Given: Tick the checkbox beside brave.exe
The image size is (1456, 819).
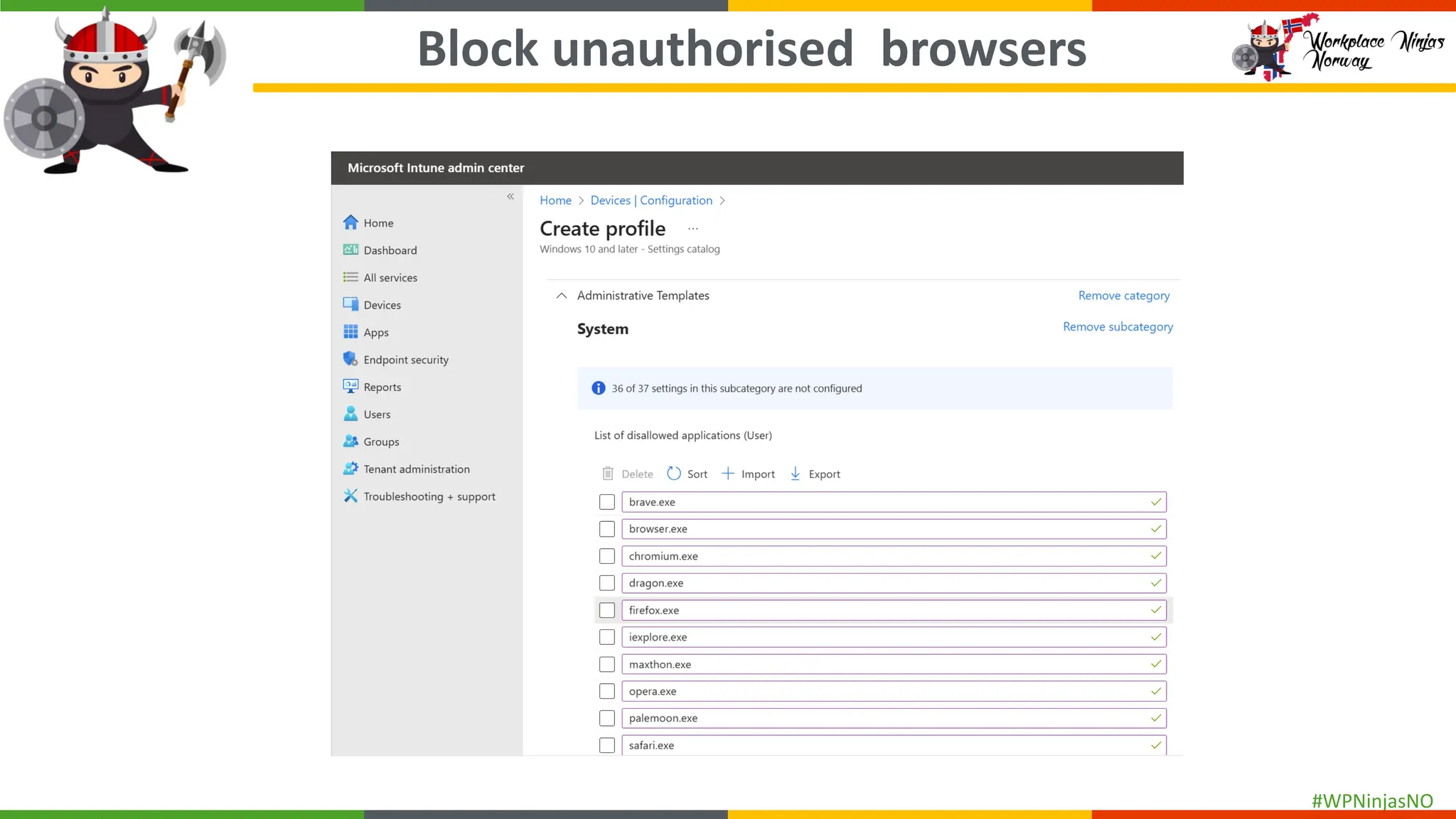Looking at the screenshot, I should 606,502.
